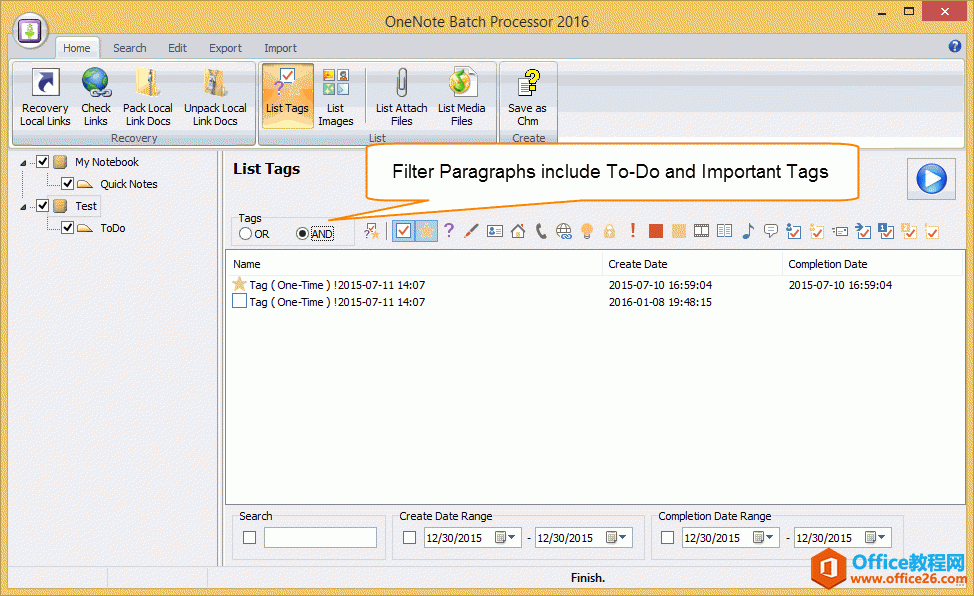Click the Search text input field
The image size is (974, 596).
pos(320,538)
